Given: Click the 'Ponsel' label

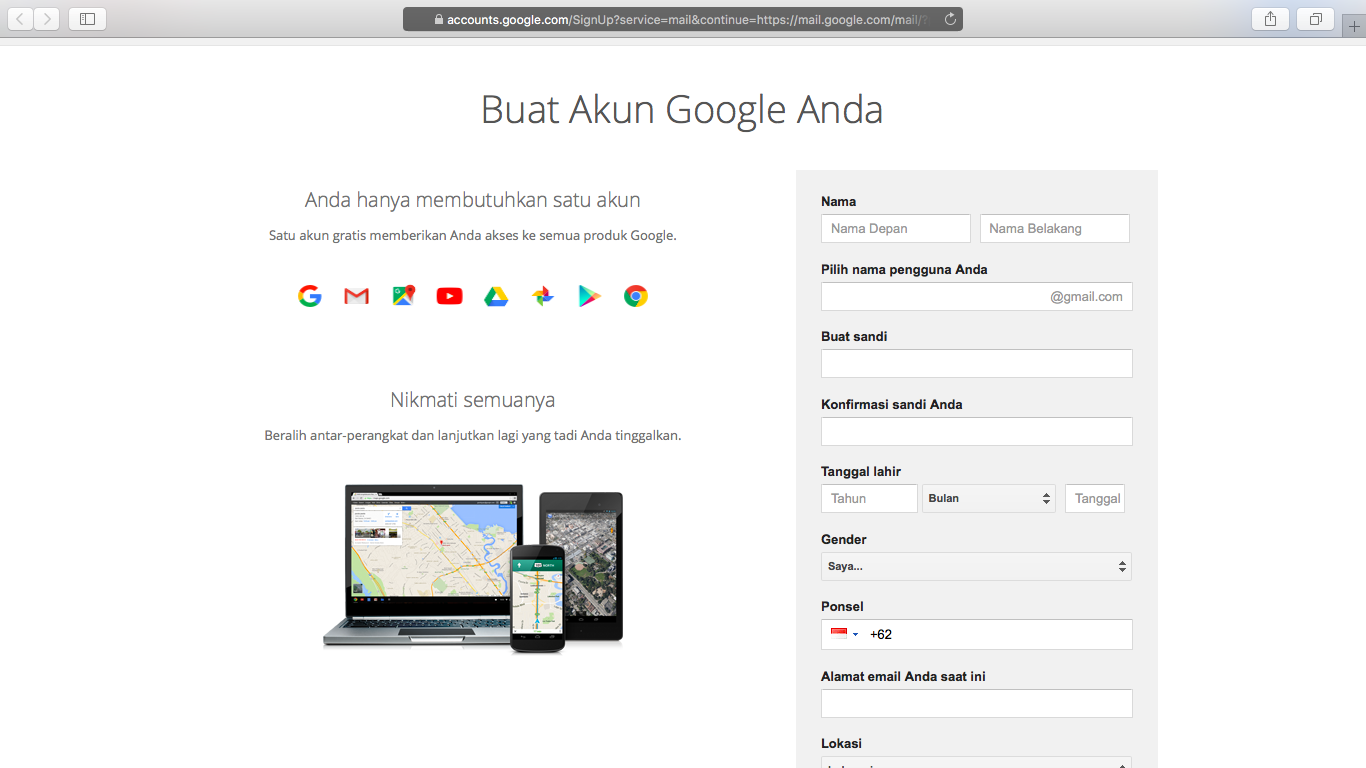Looking at the screenshot, I should pyautogui.click(x=842, y=606).
